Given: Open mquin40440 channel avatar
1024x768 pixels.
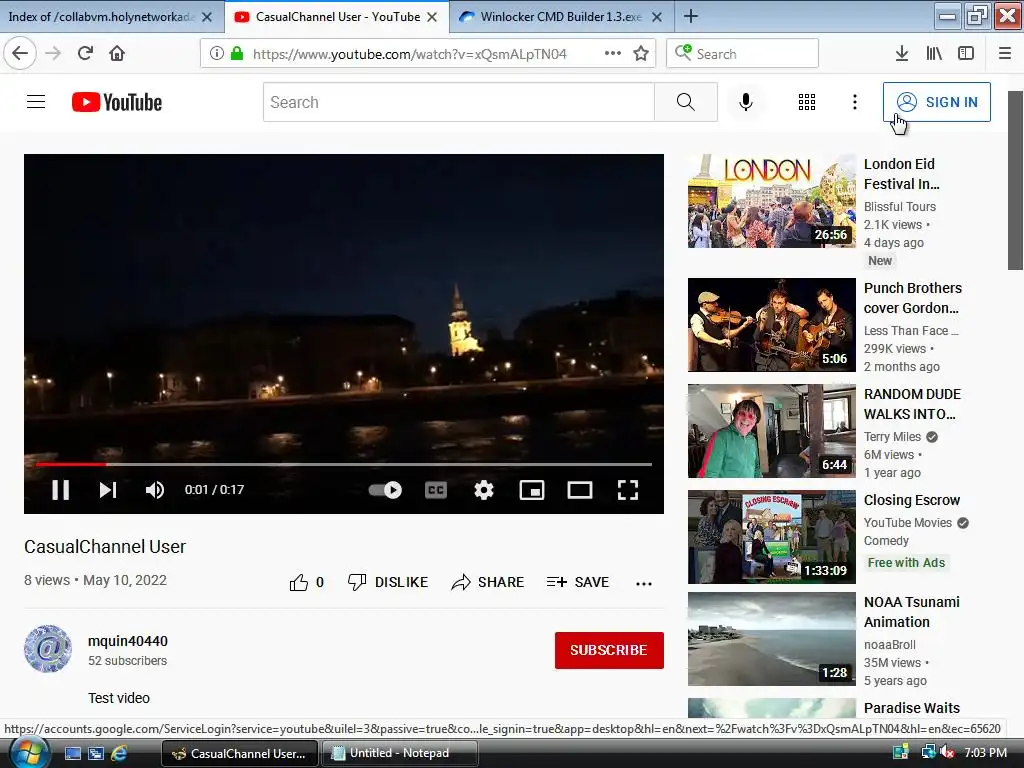Looking at the screenshot, I should point(48,649).
